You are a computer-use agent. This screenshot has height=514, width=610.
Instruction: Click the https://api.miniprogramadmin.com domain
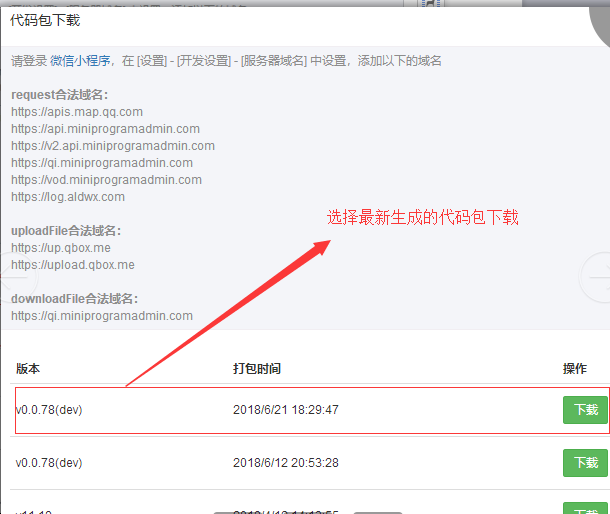[105, 129]
